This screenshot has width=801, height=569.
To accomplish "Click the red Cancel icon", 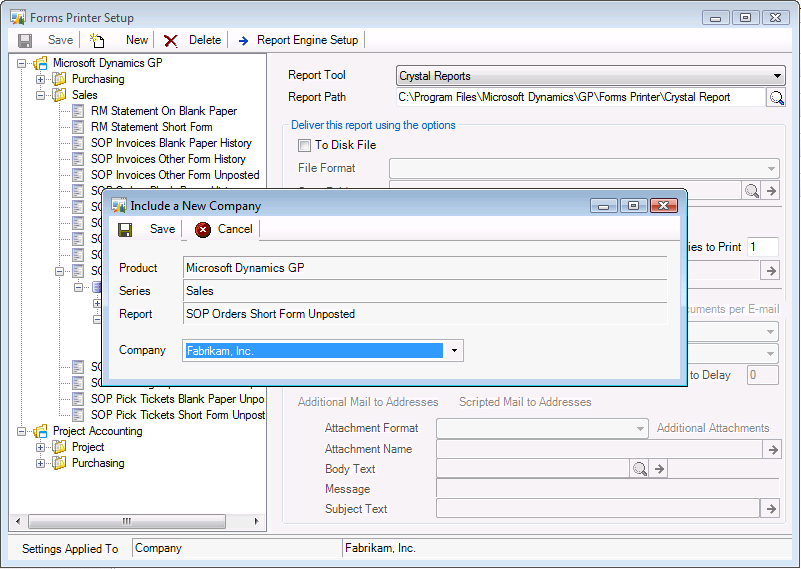I will click(x=203, y=230).
